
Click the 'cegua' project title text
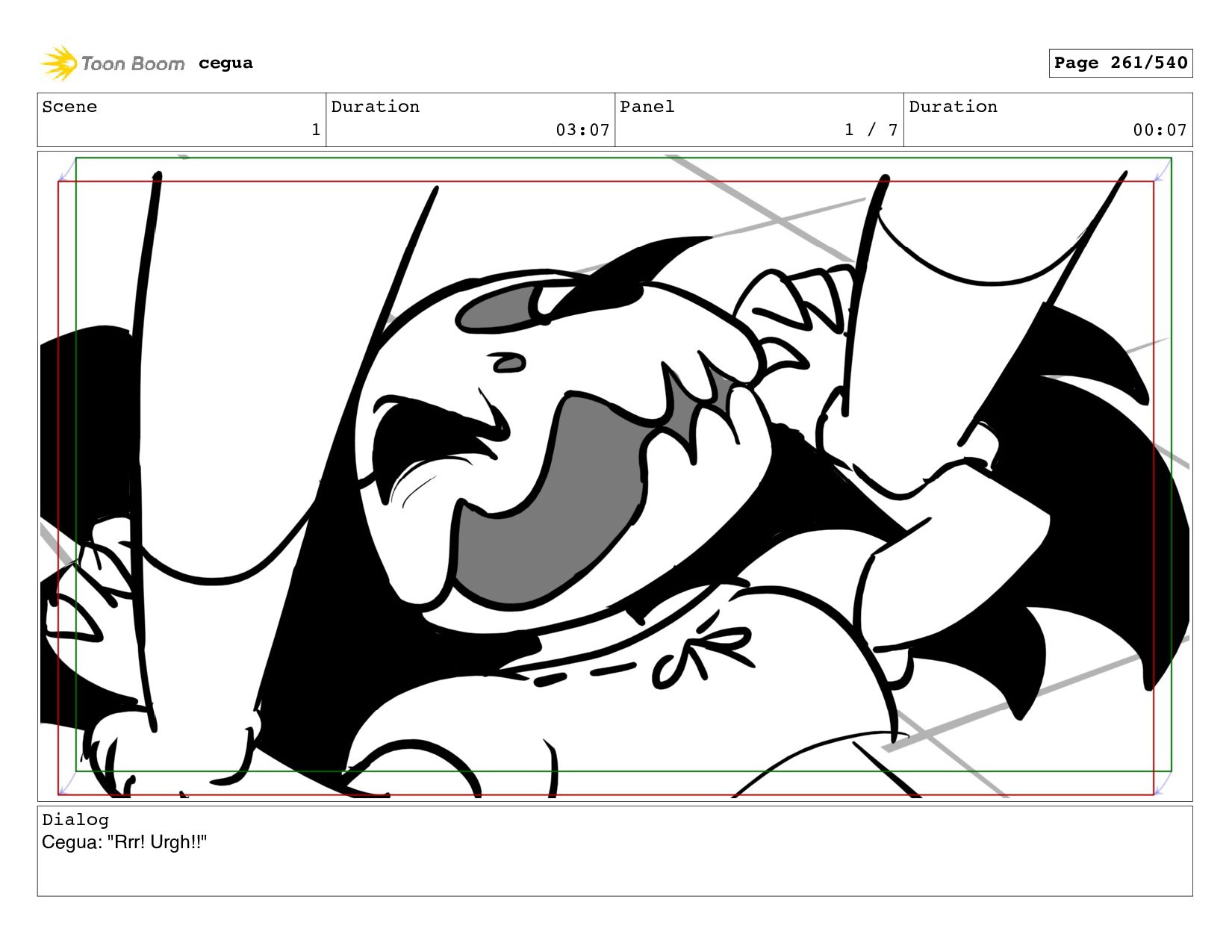click(x=225, y=63)
